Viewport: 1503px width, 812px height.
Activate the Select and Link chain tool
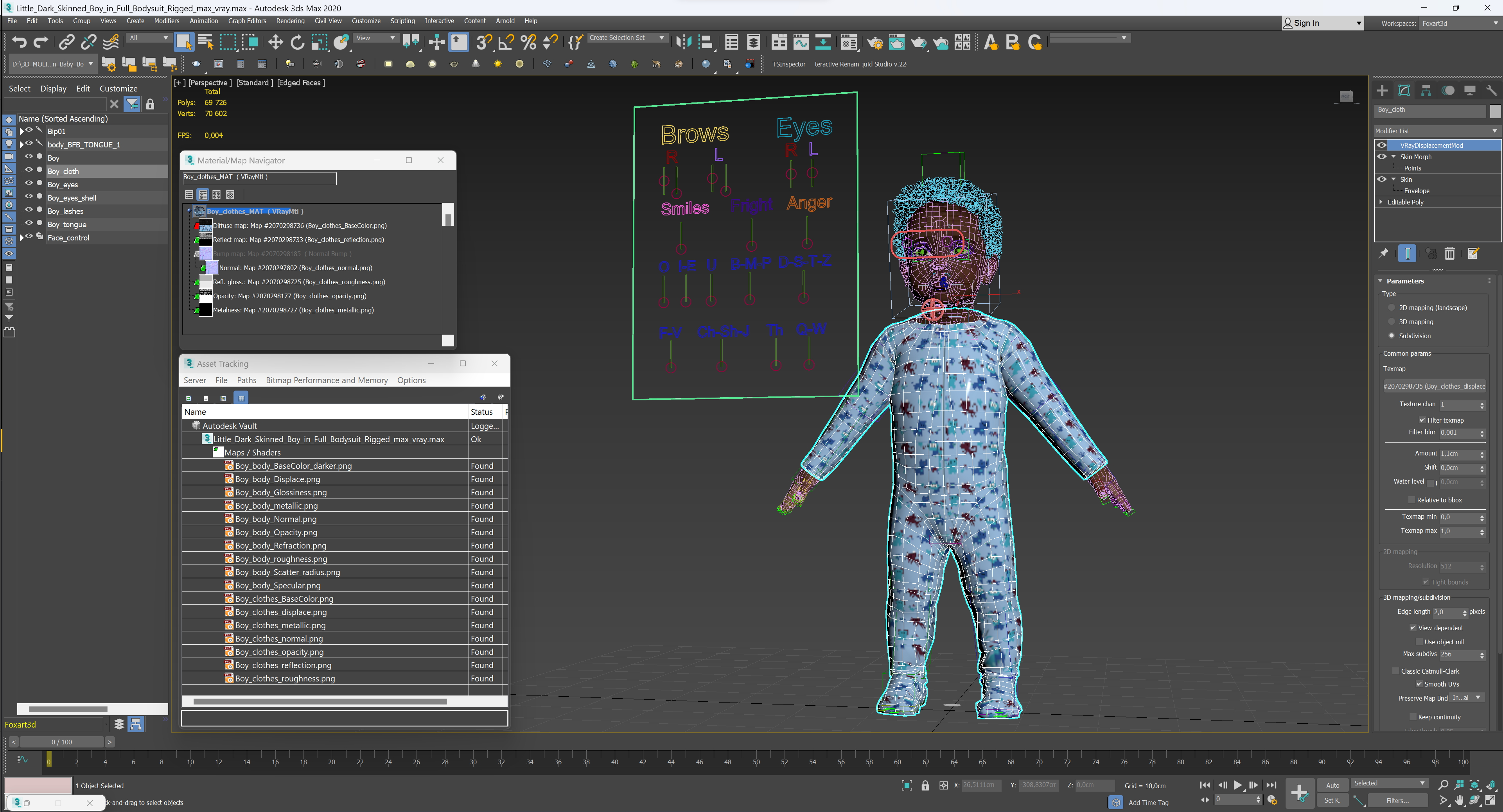tap(66, 42)
